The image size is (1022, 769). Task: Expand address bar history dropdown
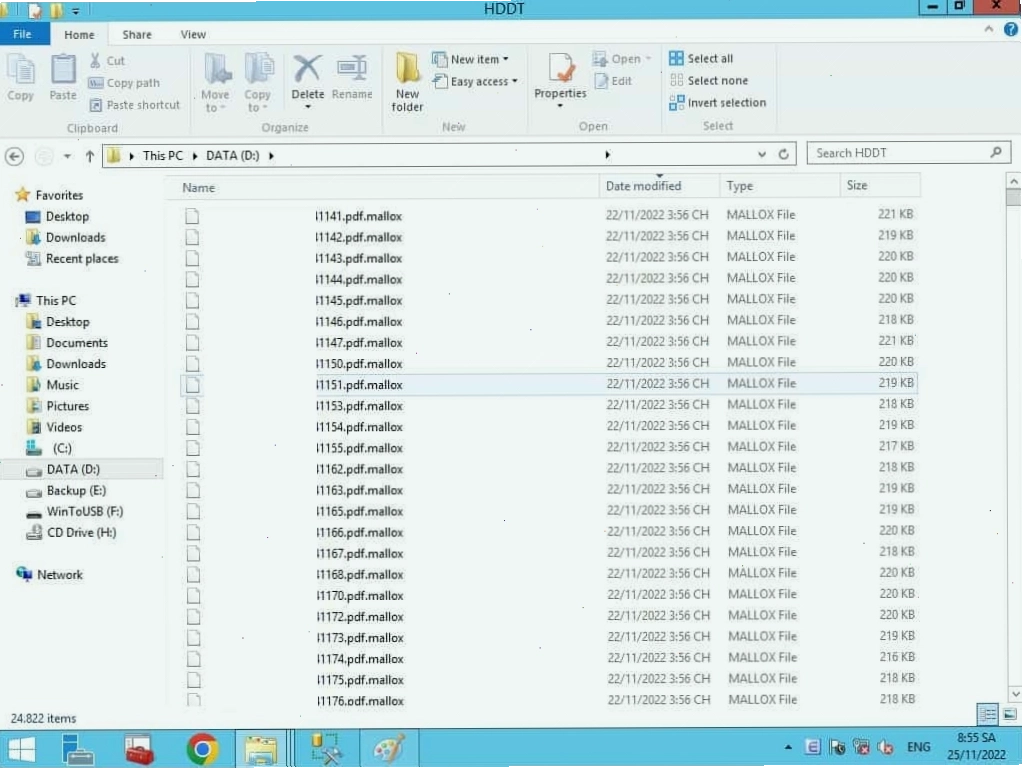coord(761,154)
